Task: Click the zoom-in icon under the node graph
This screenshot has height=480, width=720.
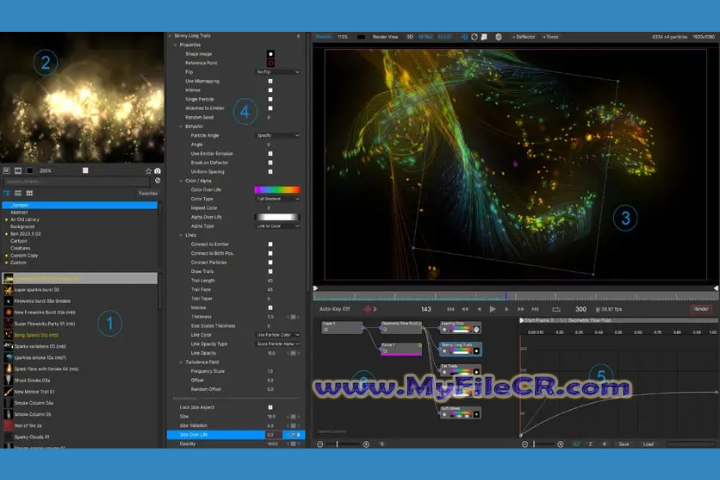Action: tap(366, 444)
